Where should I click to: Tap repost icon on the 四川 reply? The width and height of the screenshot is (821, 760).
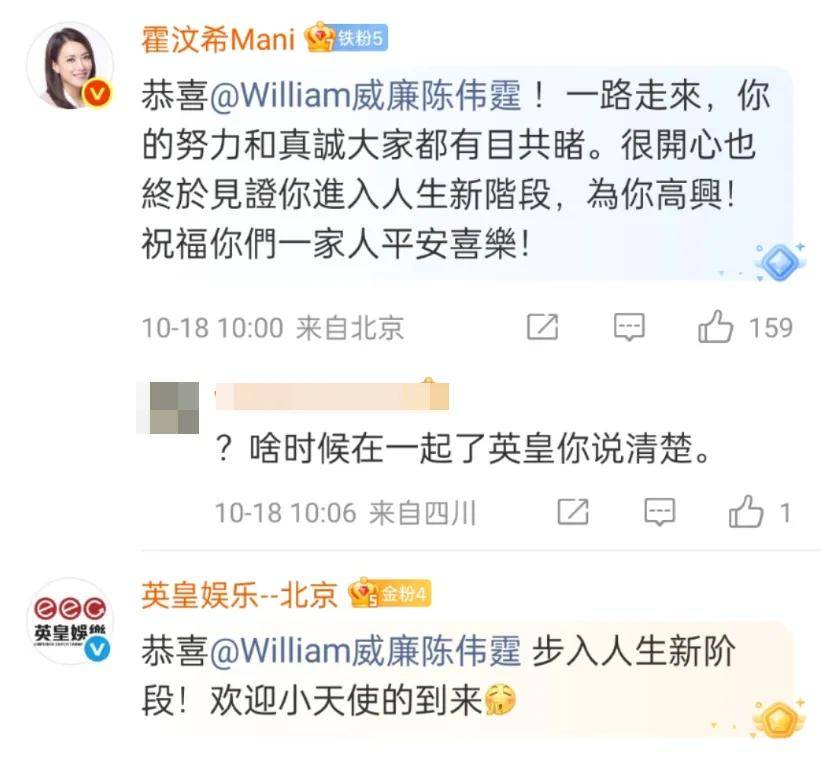click(x=573, y=512)
